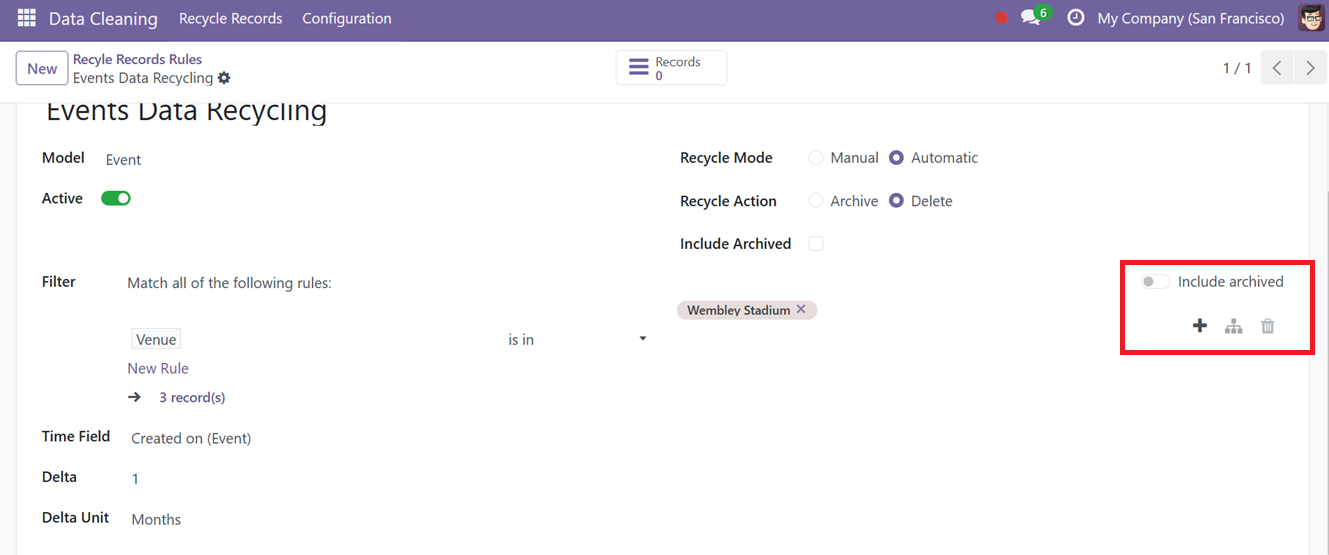Open the messages chat icon

coord(1031,18)
